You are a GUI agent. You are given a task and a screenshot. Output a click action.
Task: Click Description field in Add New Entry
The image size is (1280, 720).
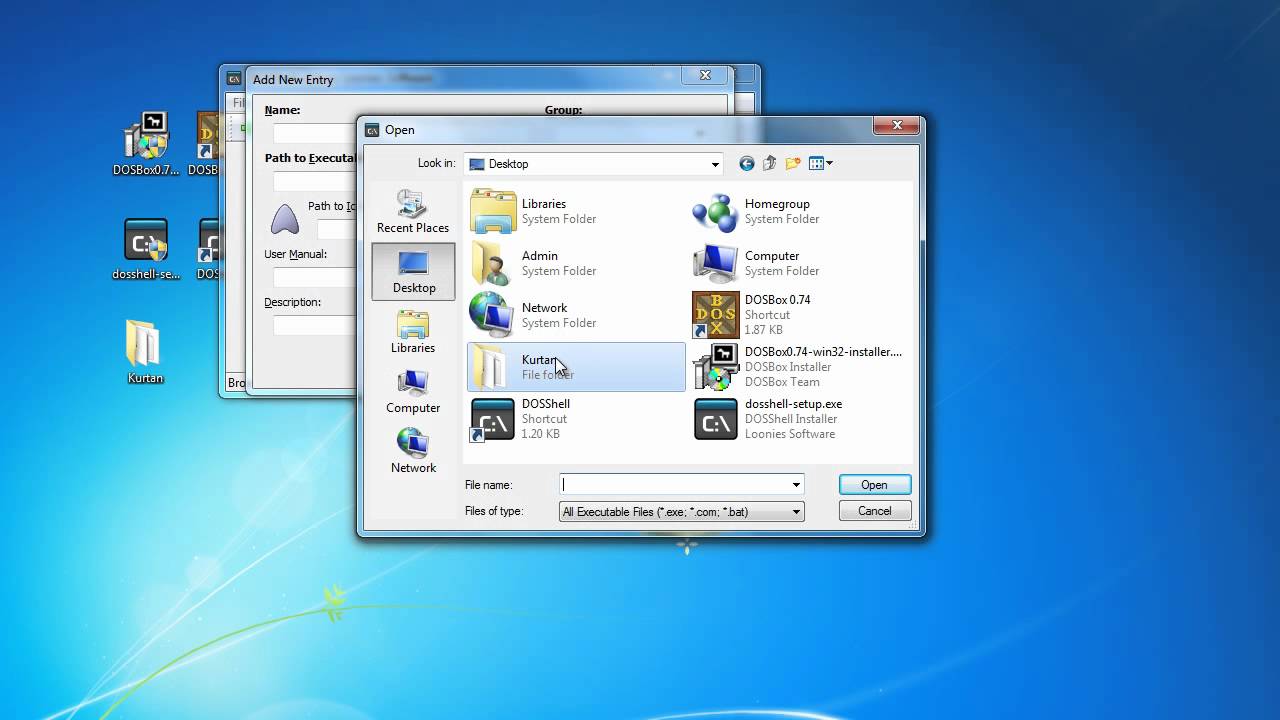tap(314, 325)
